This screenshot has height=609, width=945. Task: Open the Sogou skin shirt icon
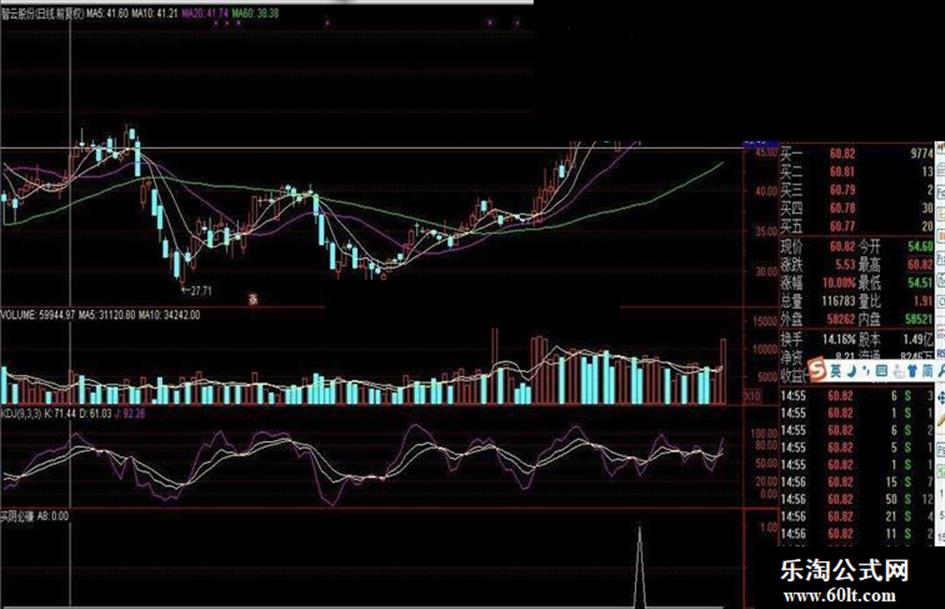[912, 371]
